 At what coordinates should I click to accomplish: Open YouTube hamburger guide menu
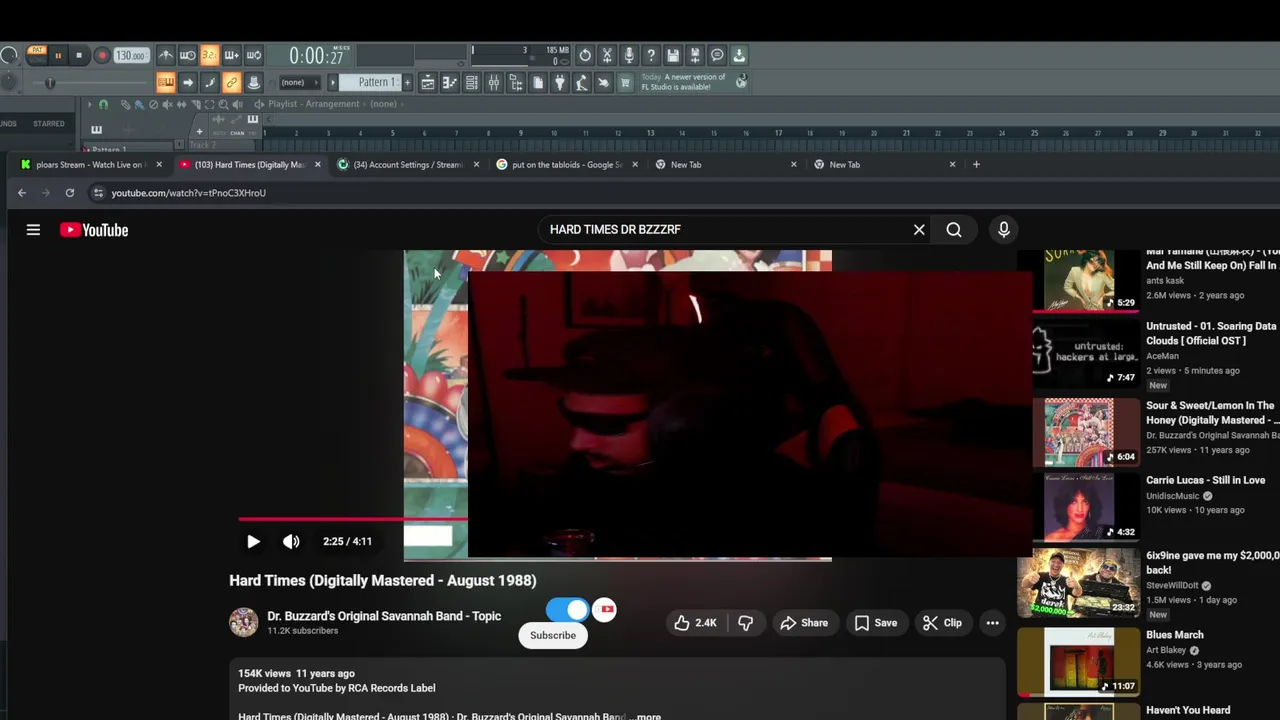tap(33, 230)
